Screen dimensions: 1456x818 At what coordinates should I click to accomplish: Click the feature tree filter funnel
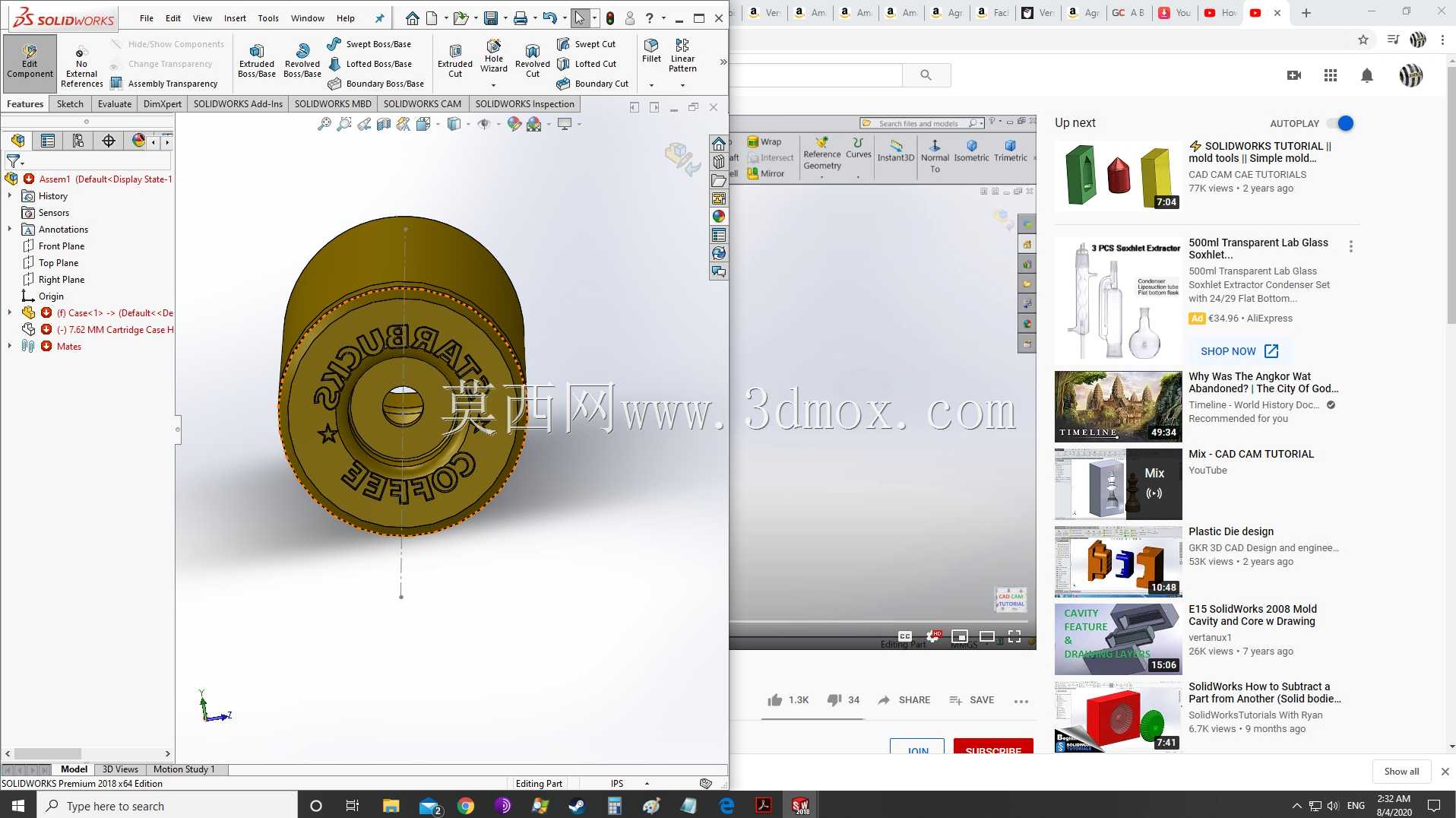pos(13,160)
